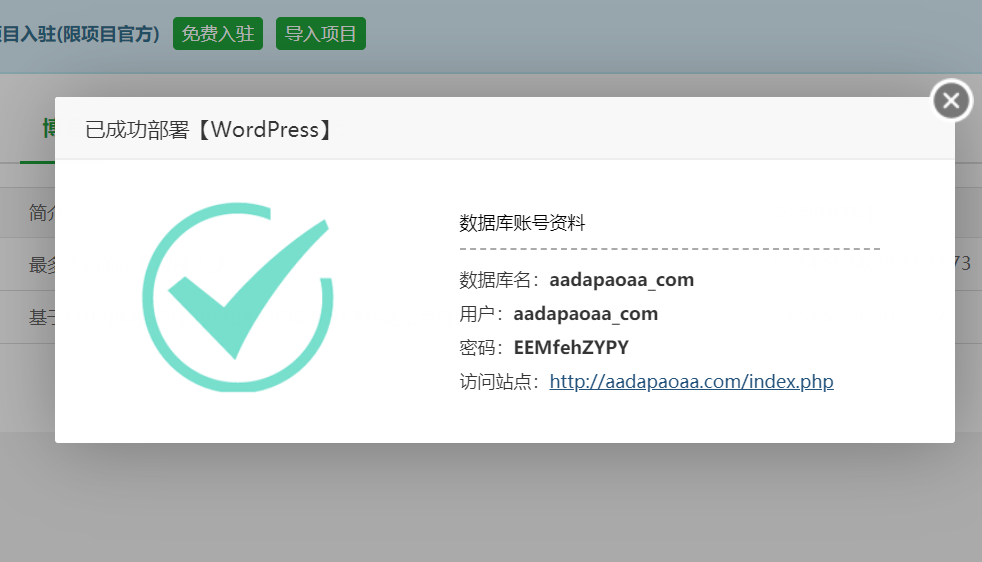Click the 项目入驻(限项目官方) label
Screen dimensions: 982x562
coord(80,34)
